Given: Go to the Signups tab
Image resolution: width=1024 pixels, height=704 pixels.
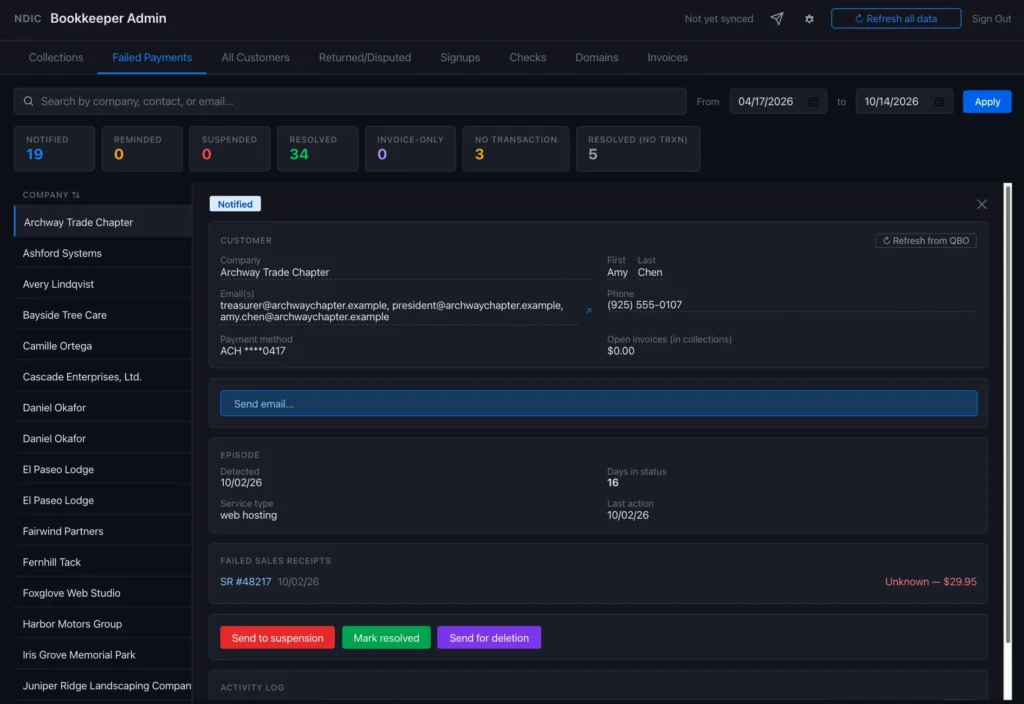Looking at the screenshot, I should [x=460, y=57].
